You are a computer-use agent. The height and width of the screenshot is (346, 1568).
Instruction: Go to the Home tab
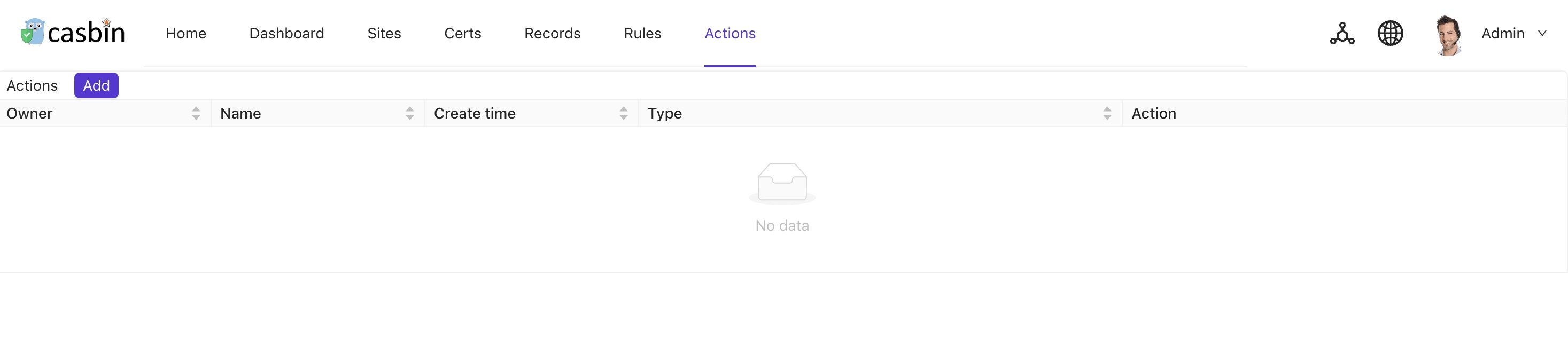[185, 34]
